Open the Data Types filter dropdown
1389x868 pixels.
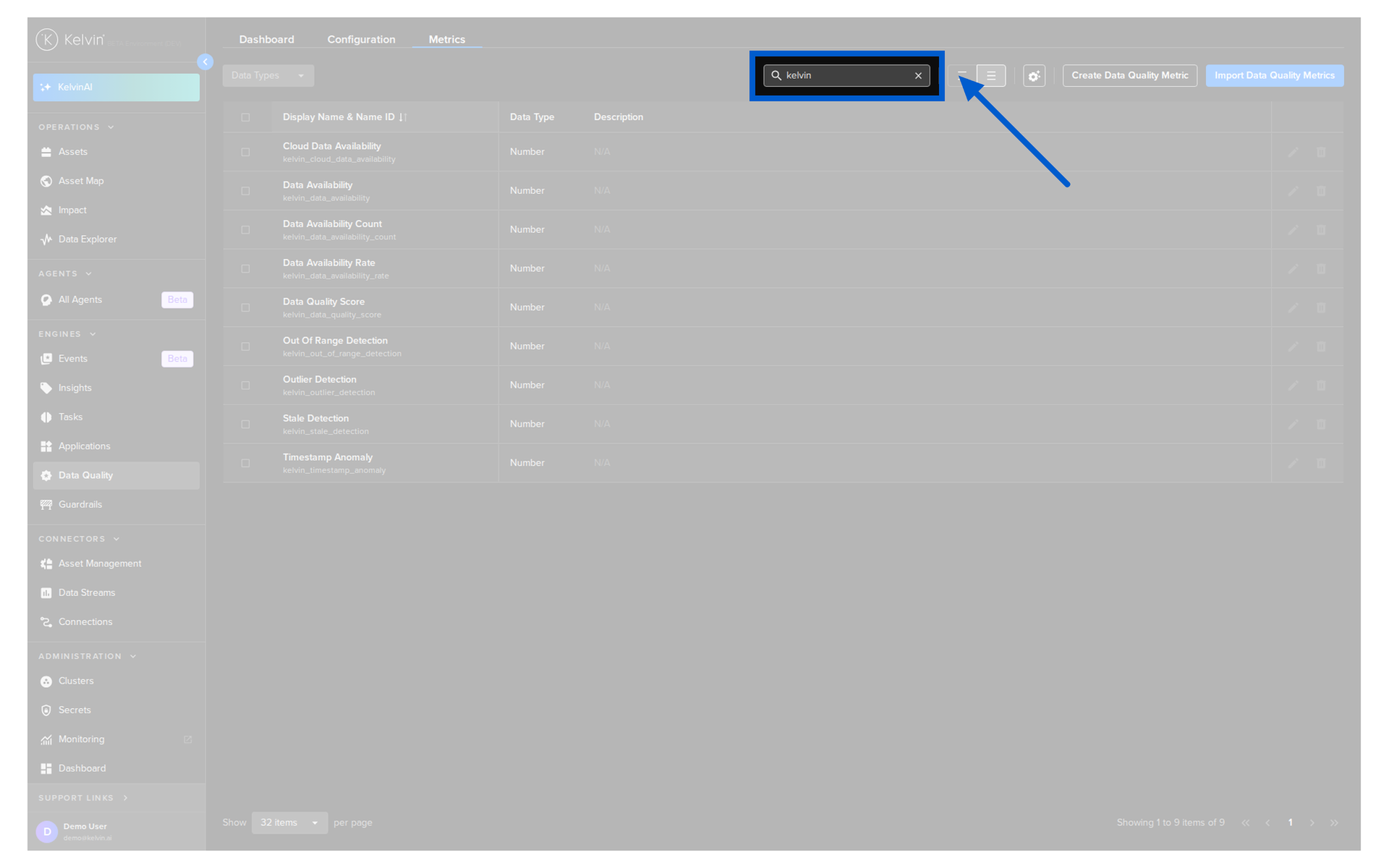click(x=268, y=76)
